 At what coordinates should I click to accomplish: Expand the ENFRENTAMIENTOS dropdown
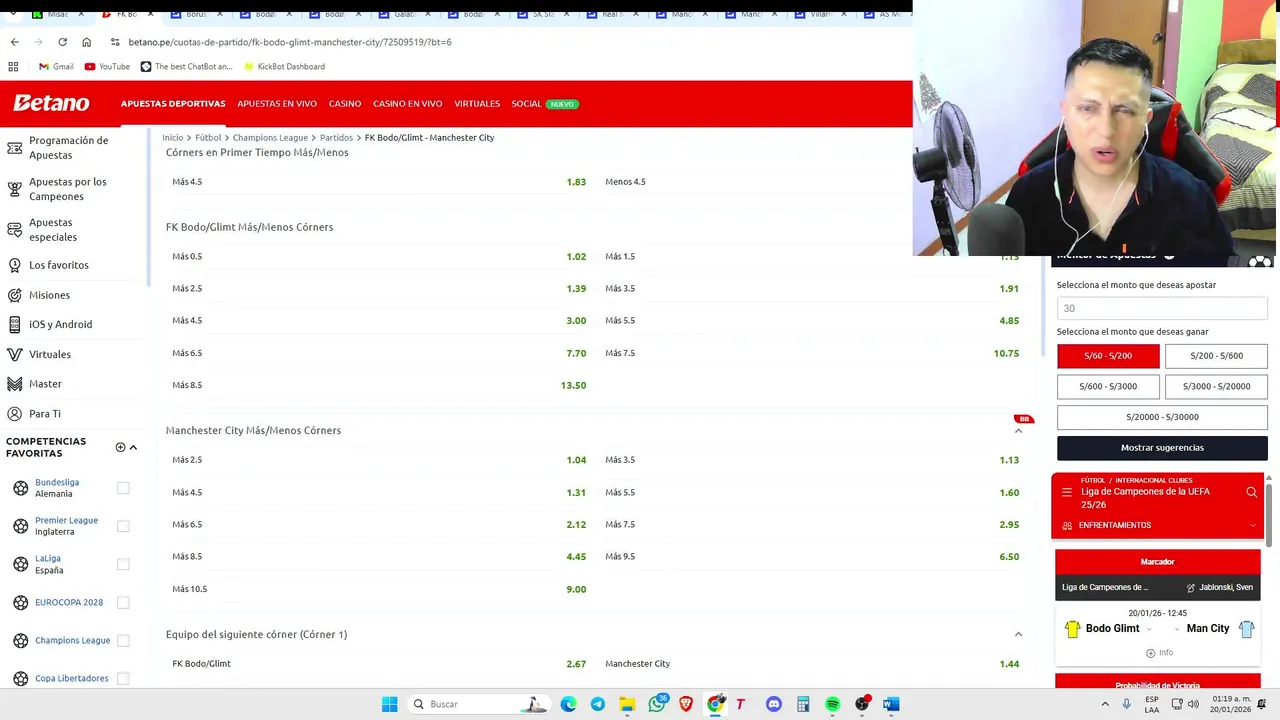point(1253,525)
